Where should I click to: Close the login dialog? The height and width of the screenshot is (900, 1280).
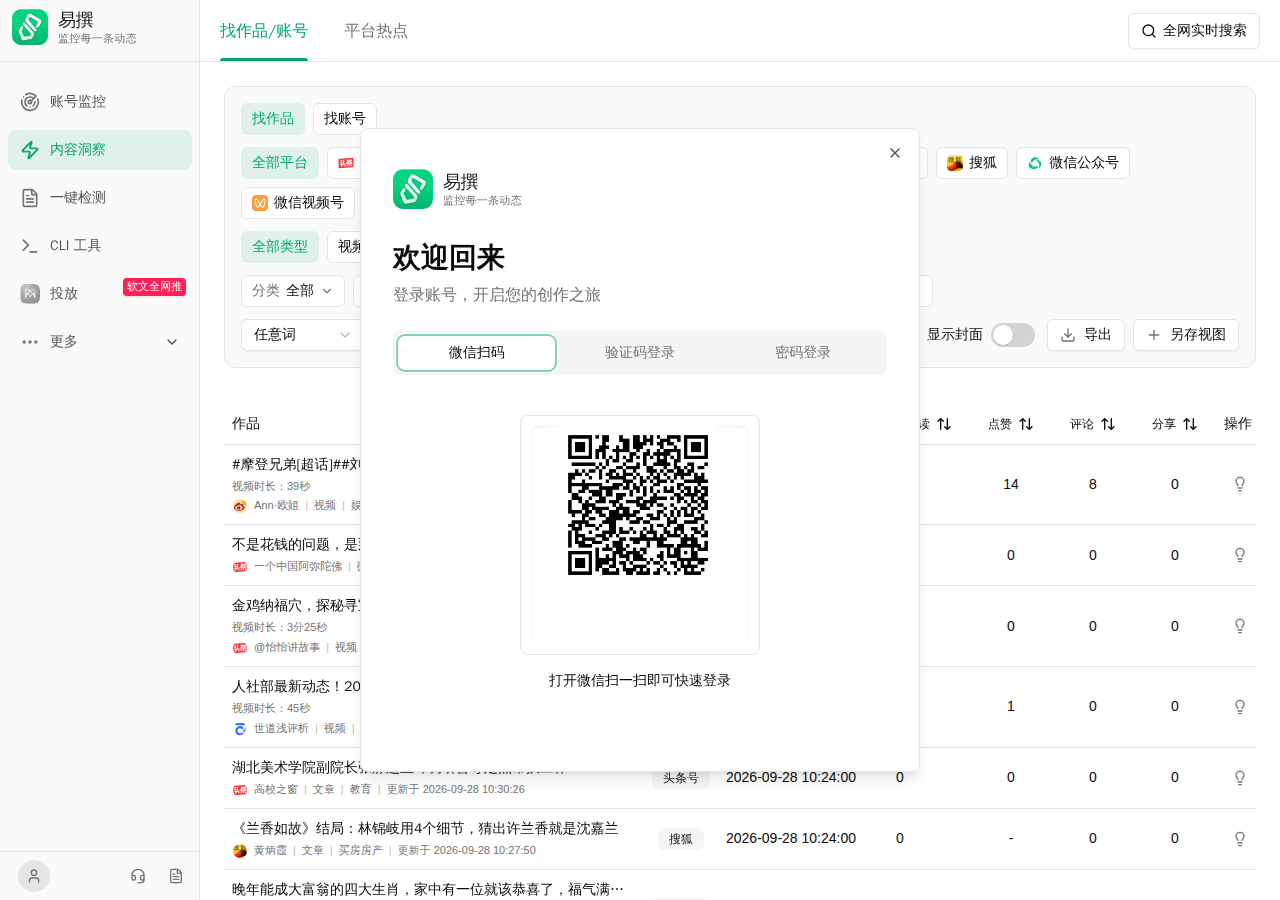pos(895,153)
